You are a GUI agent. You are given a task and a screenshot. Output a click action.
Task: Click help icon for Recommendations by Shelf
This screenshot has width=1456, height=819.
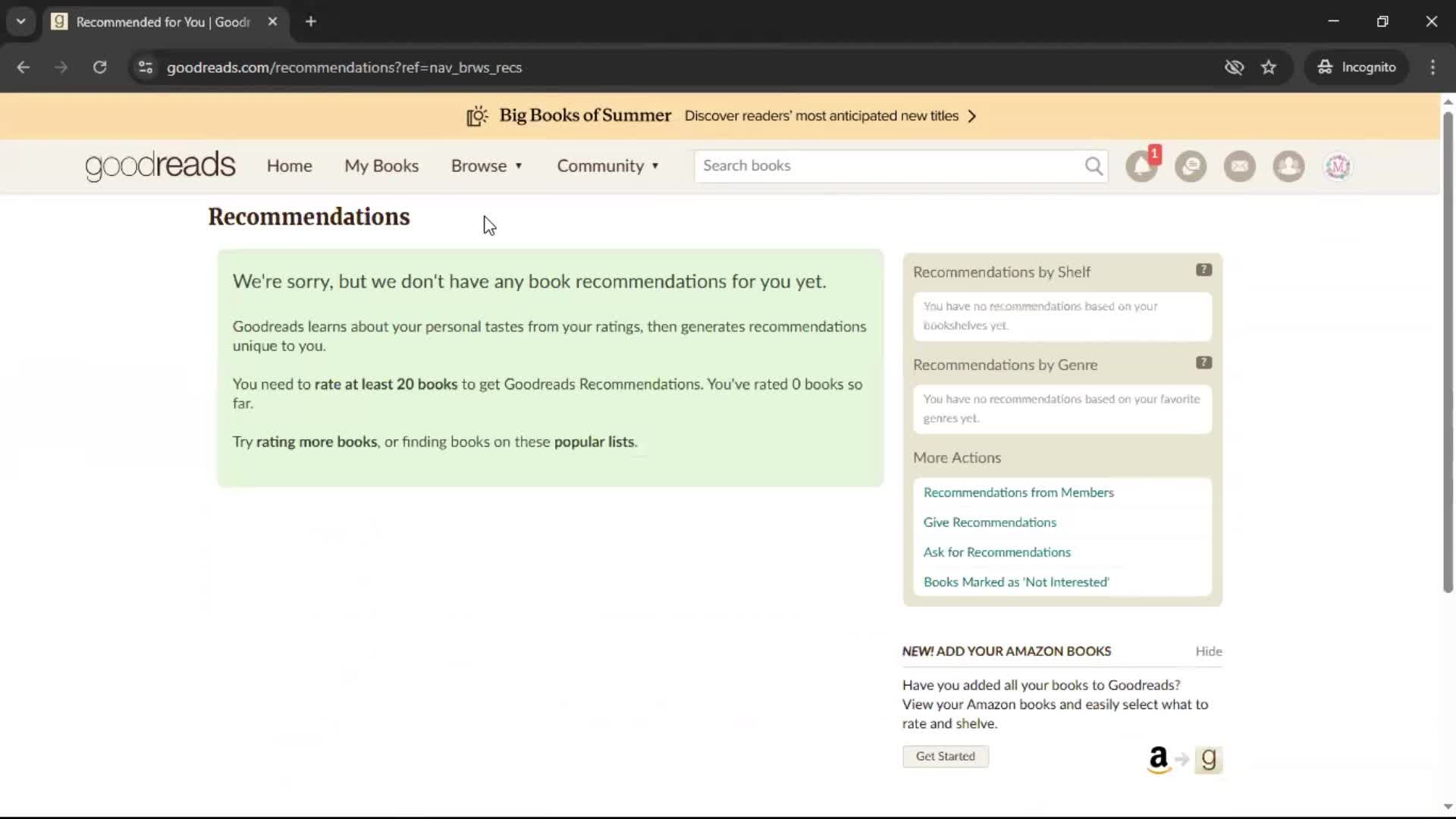1203,270
